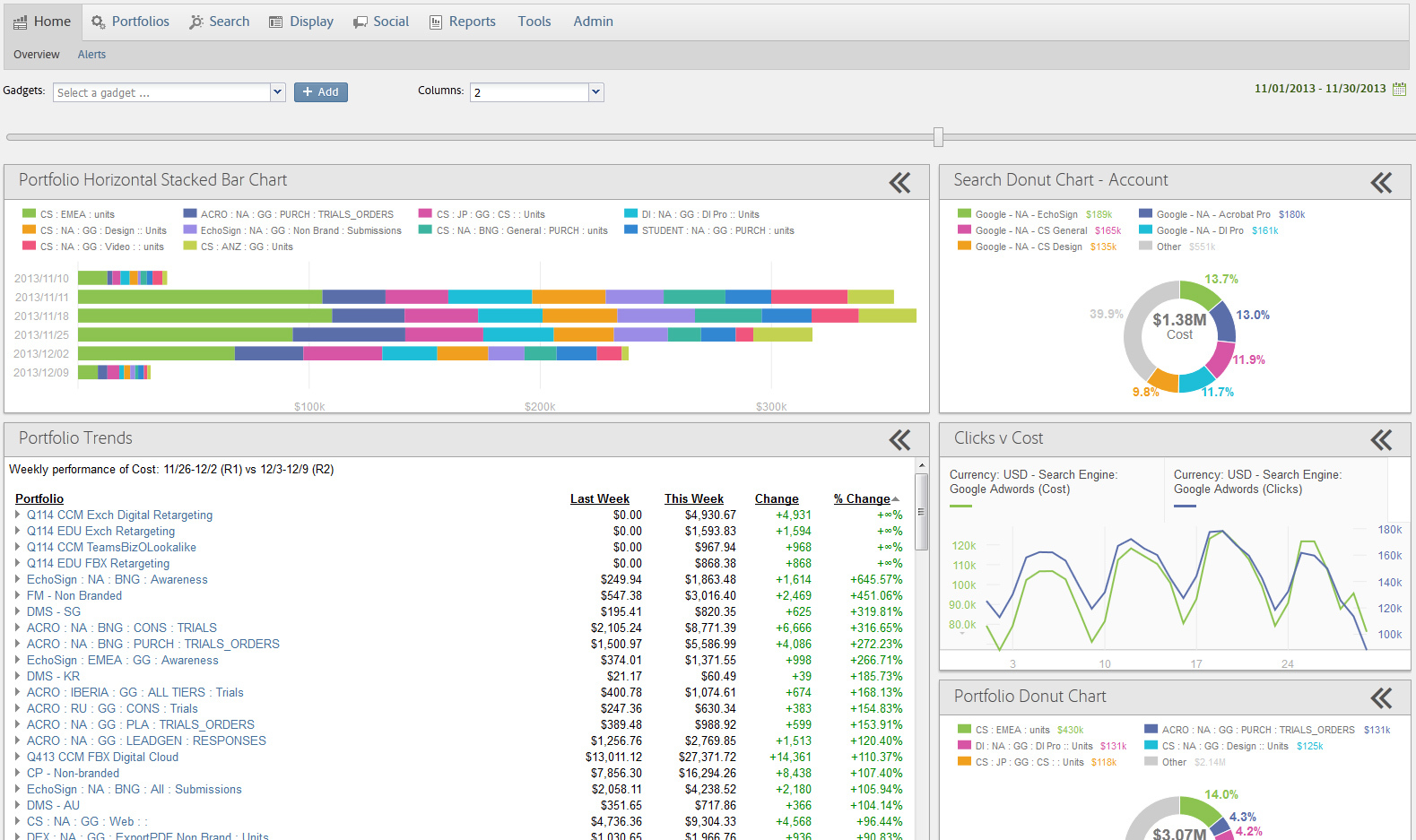The image size is (1416, 840).
Task: Expand the FM - Non Branded row
Action: 18,595
